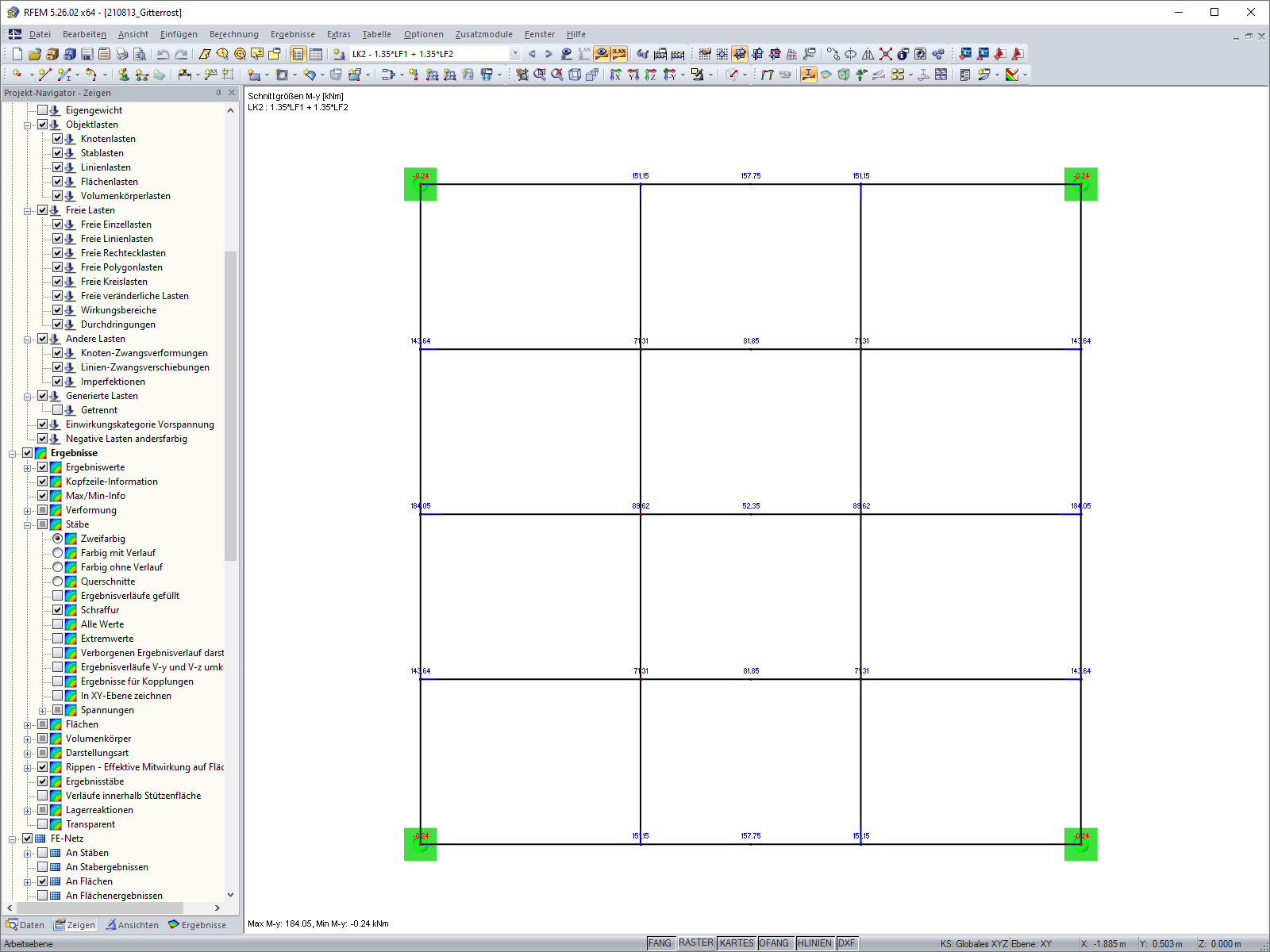
Task: Open the load case LK2 dropdown
Action: point(515,54)
